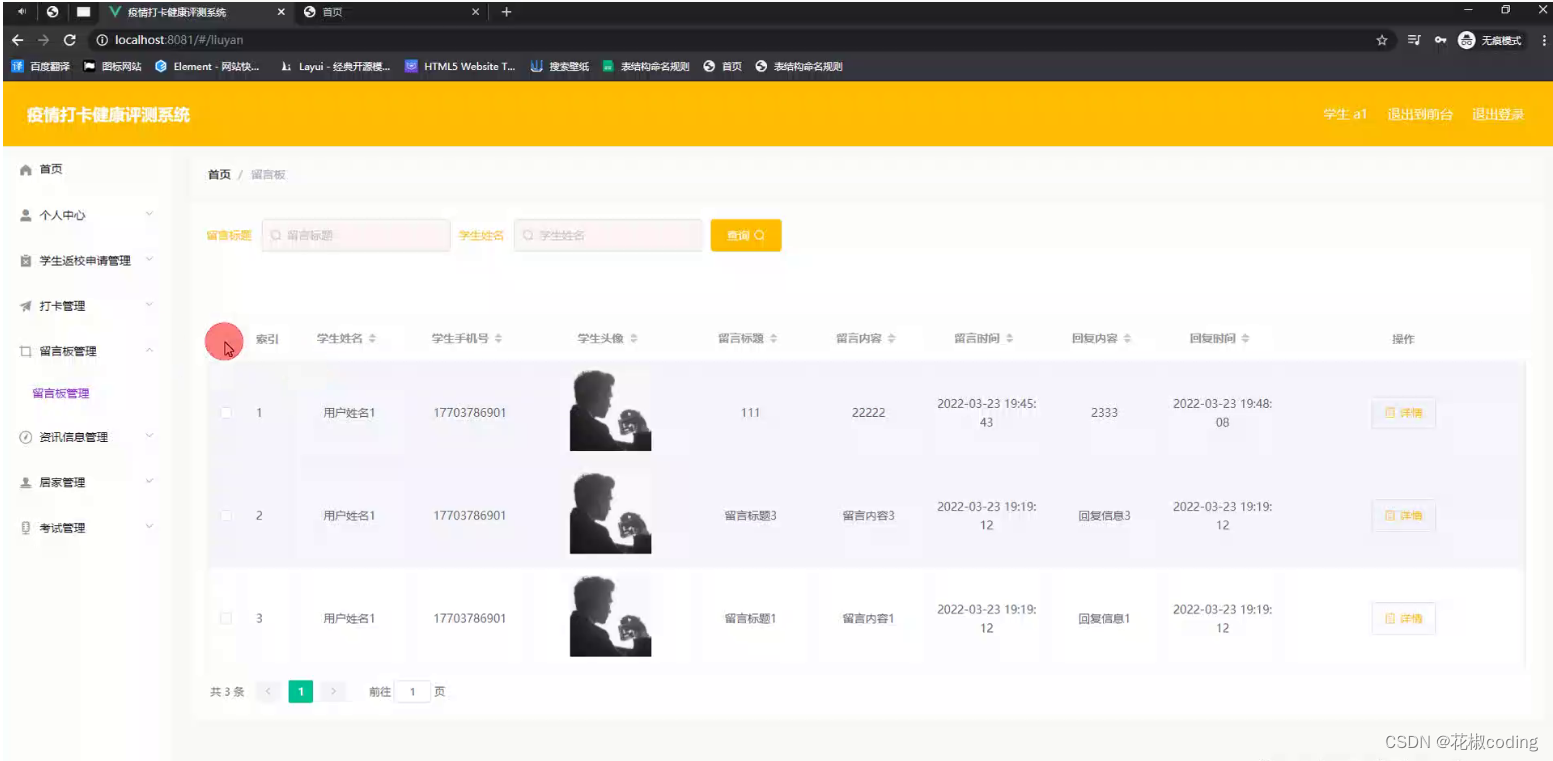Select the person icon next to 个人中心

point(25,214)
